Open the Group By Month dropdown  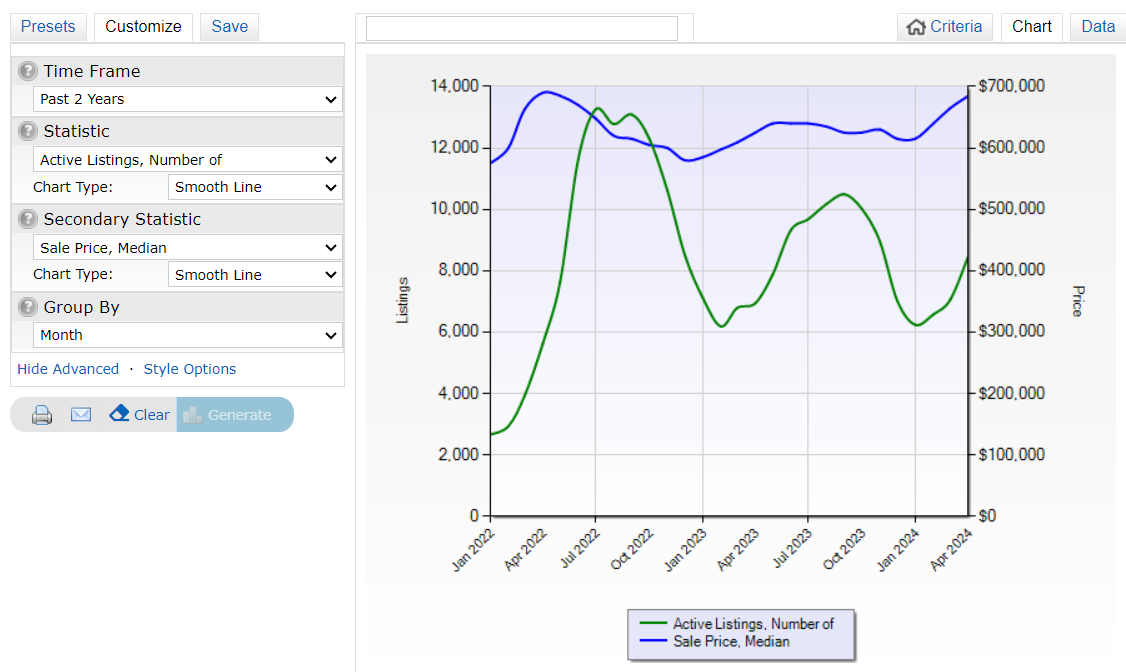click(188, 336)
